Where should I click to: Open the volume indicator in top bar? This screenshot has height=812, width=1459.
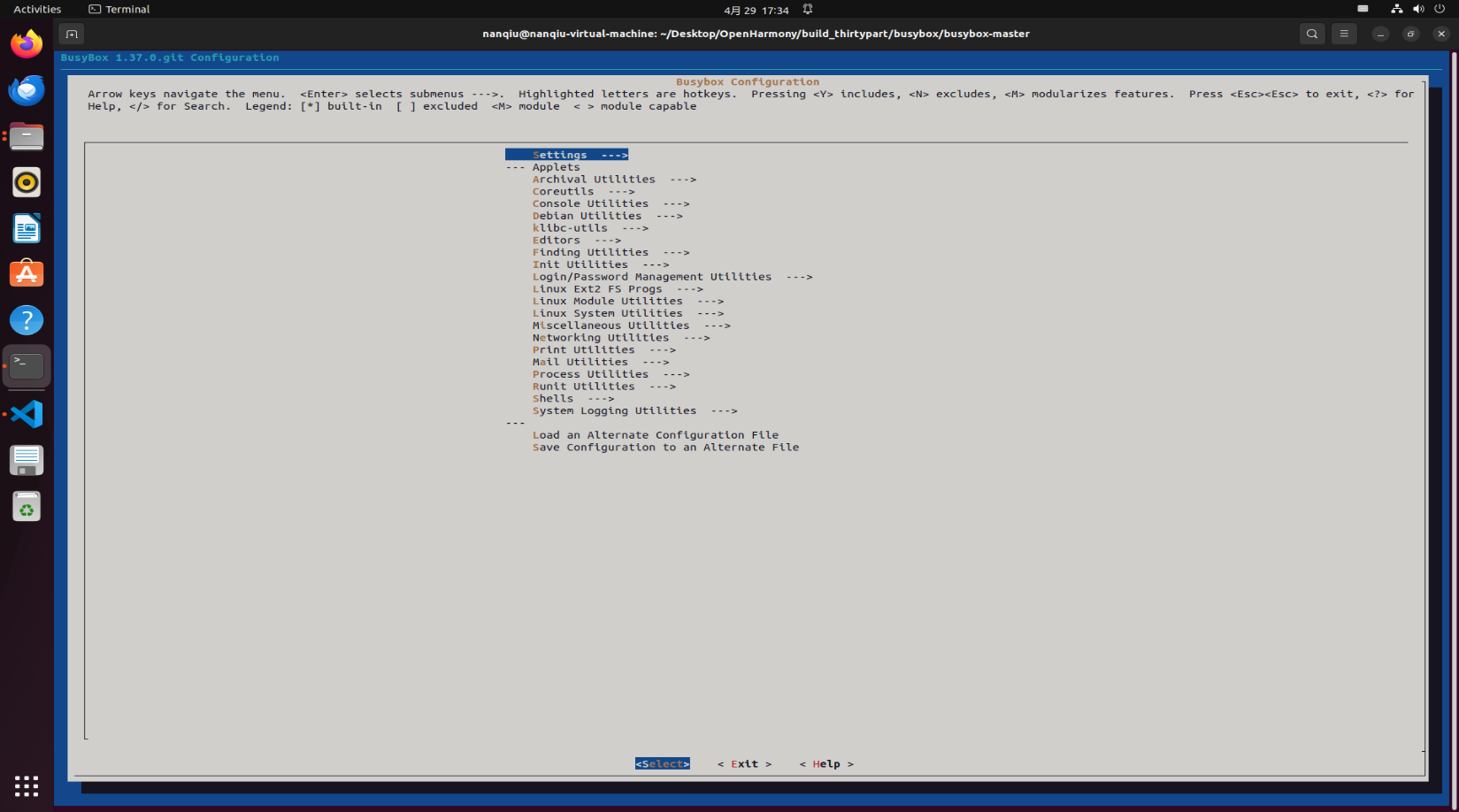pyautogui.click(x=1418, y=9)
